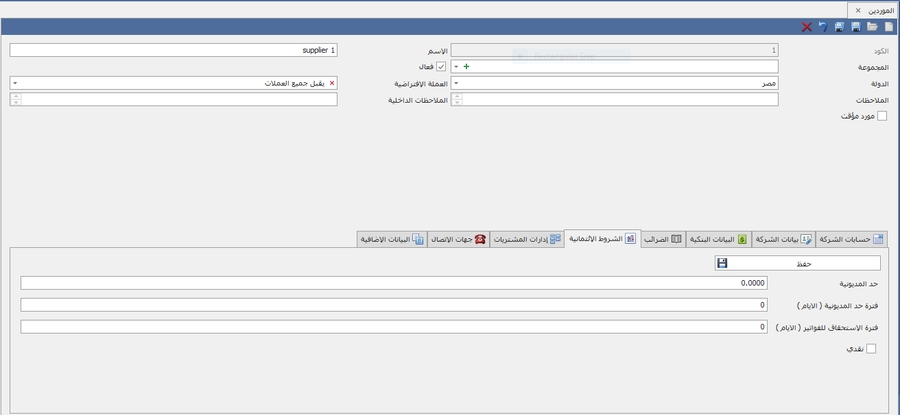Viewport: 900px width, 415px height.
Task: Click the حد المديونية input field
Action: [395, 283]
